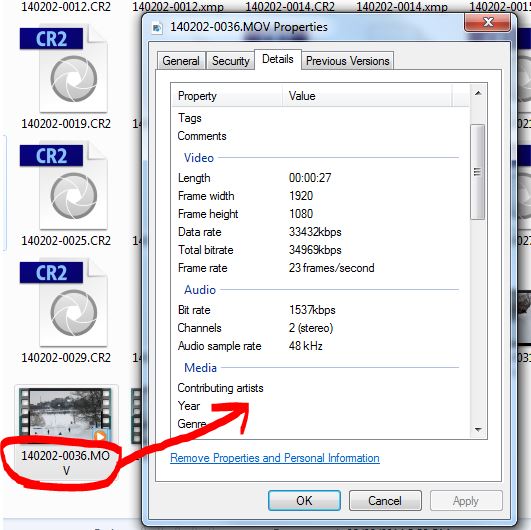531x530 pixels.
Task: Select the 140202-0029.CR2 file icon
Action: (64, 302)
